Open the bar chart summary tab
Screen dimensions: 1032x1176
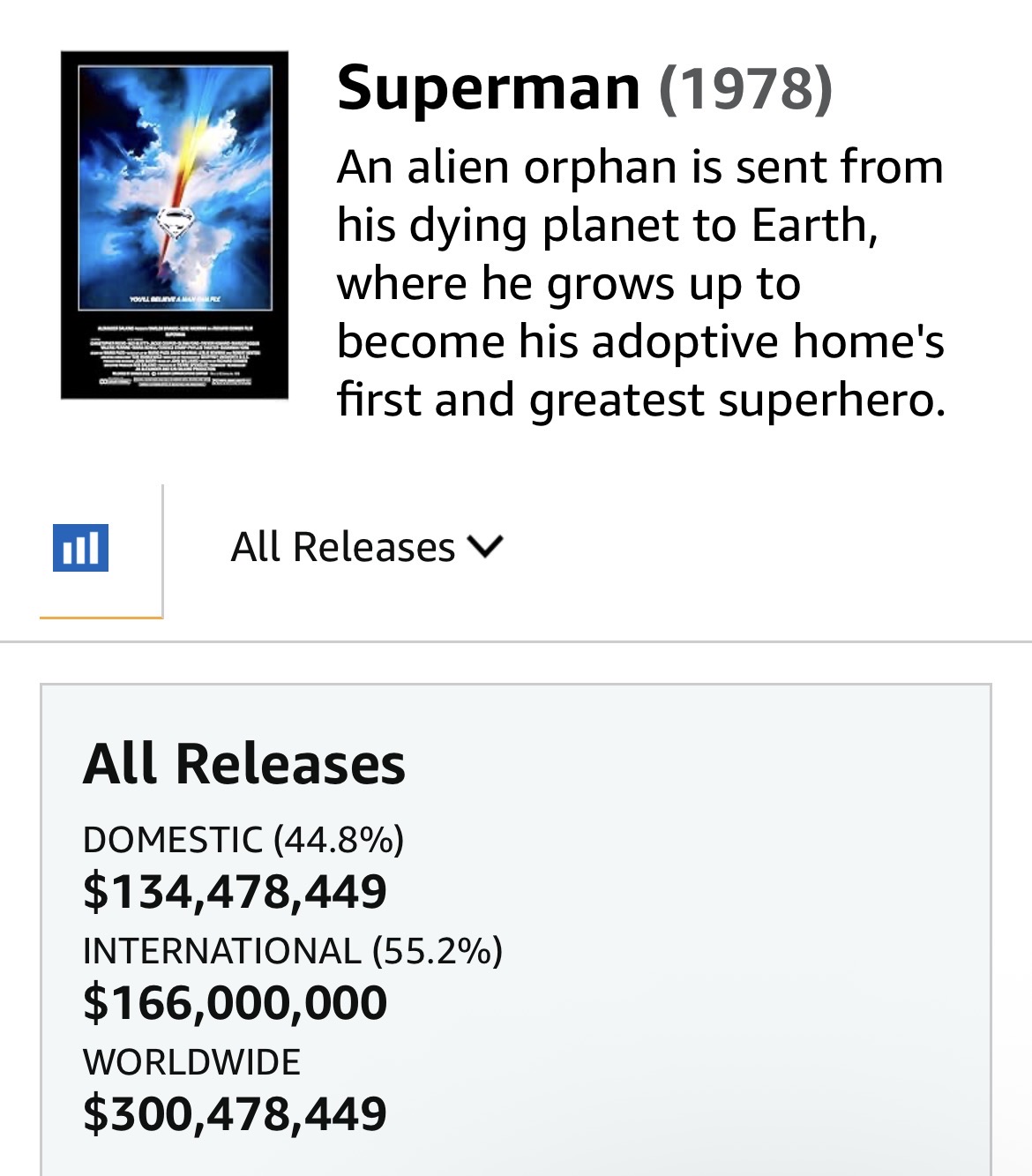(x=81, y=548)
